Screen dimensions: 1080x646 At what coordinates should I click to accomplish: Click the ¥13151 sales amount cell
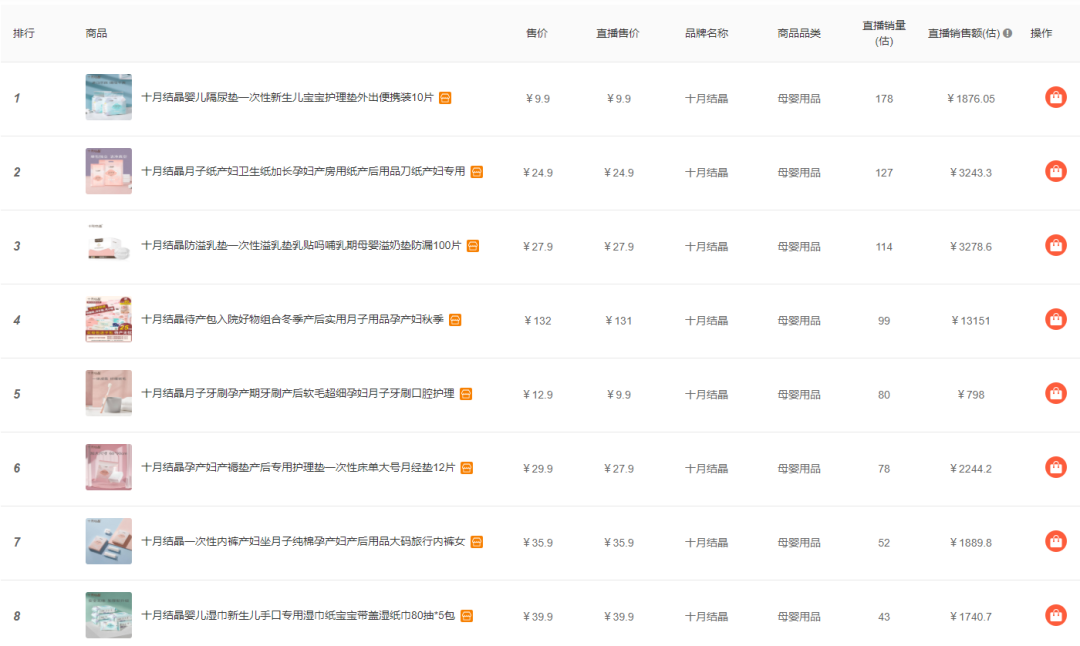(x=970, y=321)
